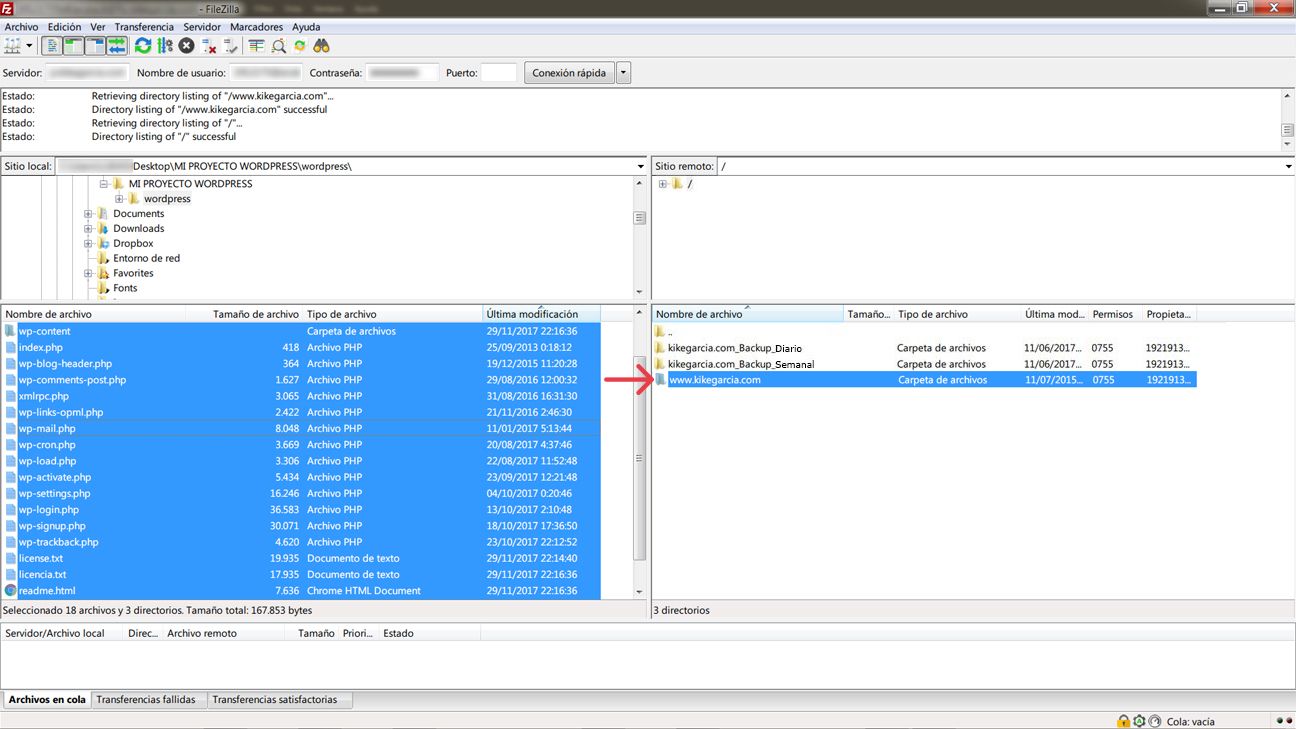Open the Marcadores menu
Viewport: 1296px width, 729px height.
point(256,27)
